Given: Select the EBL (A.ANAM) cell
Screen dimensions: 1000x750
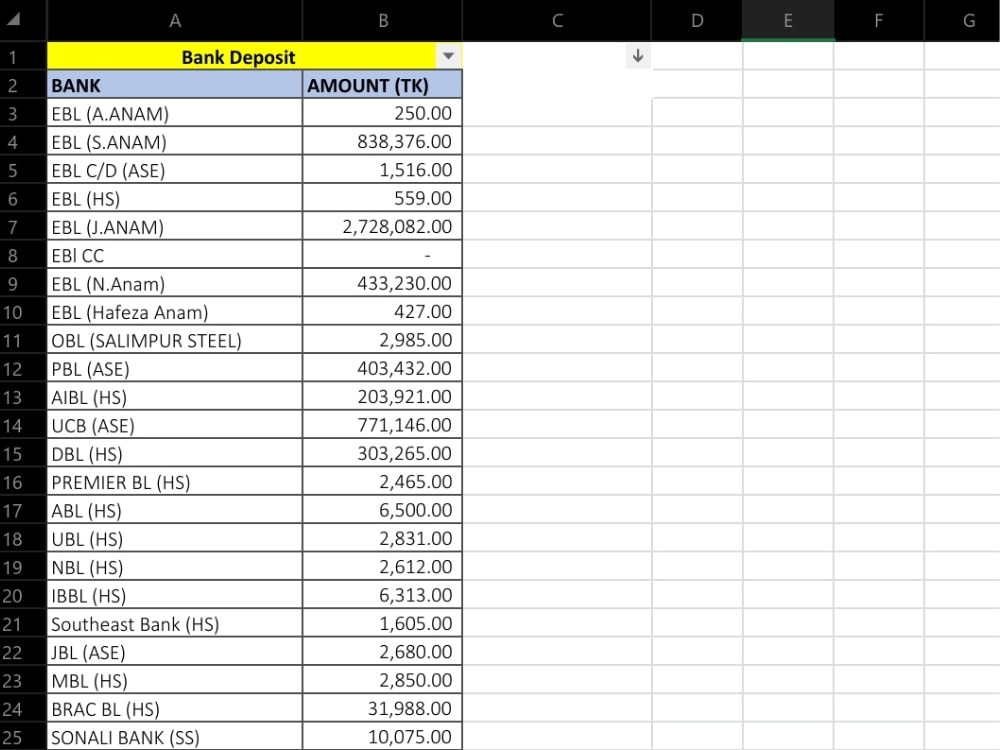Looking at the screenshot, I should tap(175, 113).
